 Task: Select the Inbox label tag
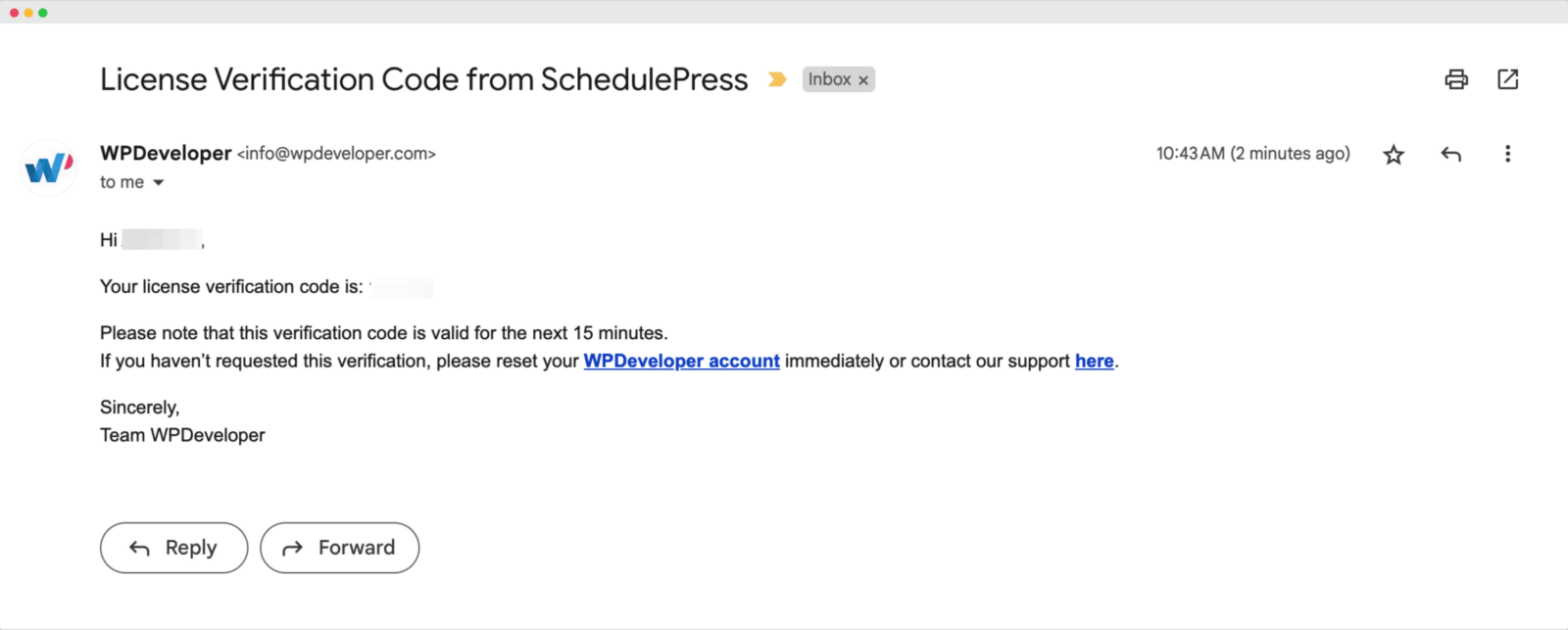(829, 79)
